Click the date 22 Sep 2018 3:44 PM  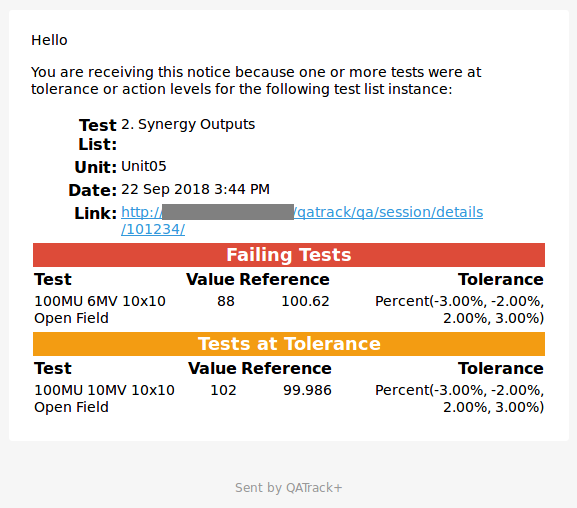pyautogui.click(x=195, y=189)
